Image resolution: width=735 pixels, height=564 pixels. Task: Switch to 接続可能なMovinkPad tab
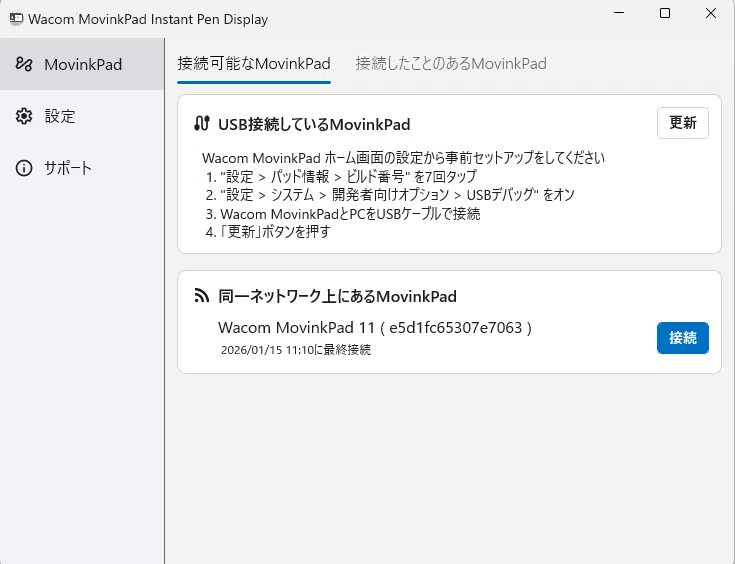[x=254, y=63]
